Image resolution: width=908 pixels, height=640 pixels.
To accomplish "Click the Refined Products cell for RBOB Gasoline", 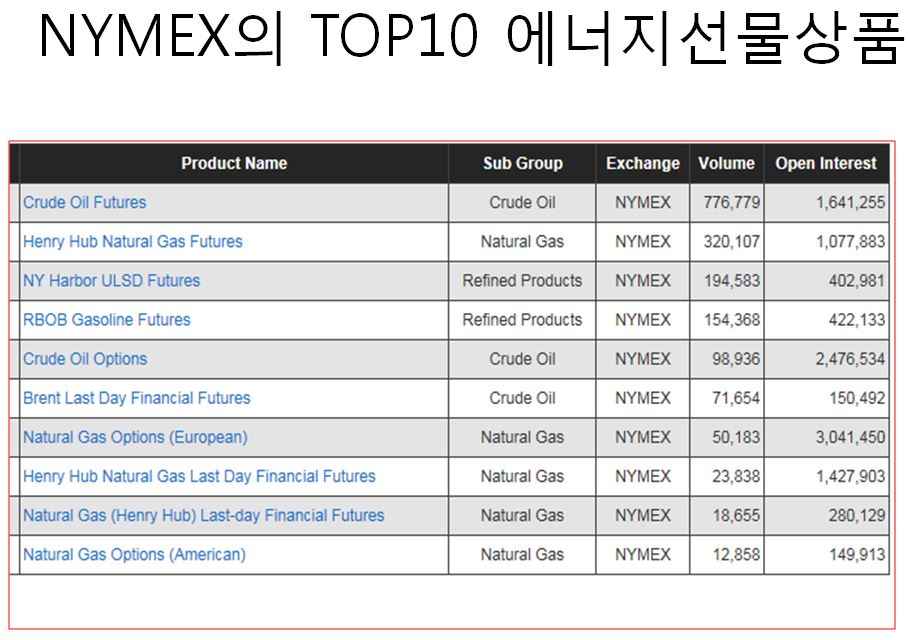I will (x=522, y=320).
